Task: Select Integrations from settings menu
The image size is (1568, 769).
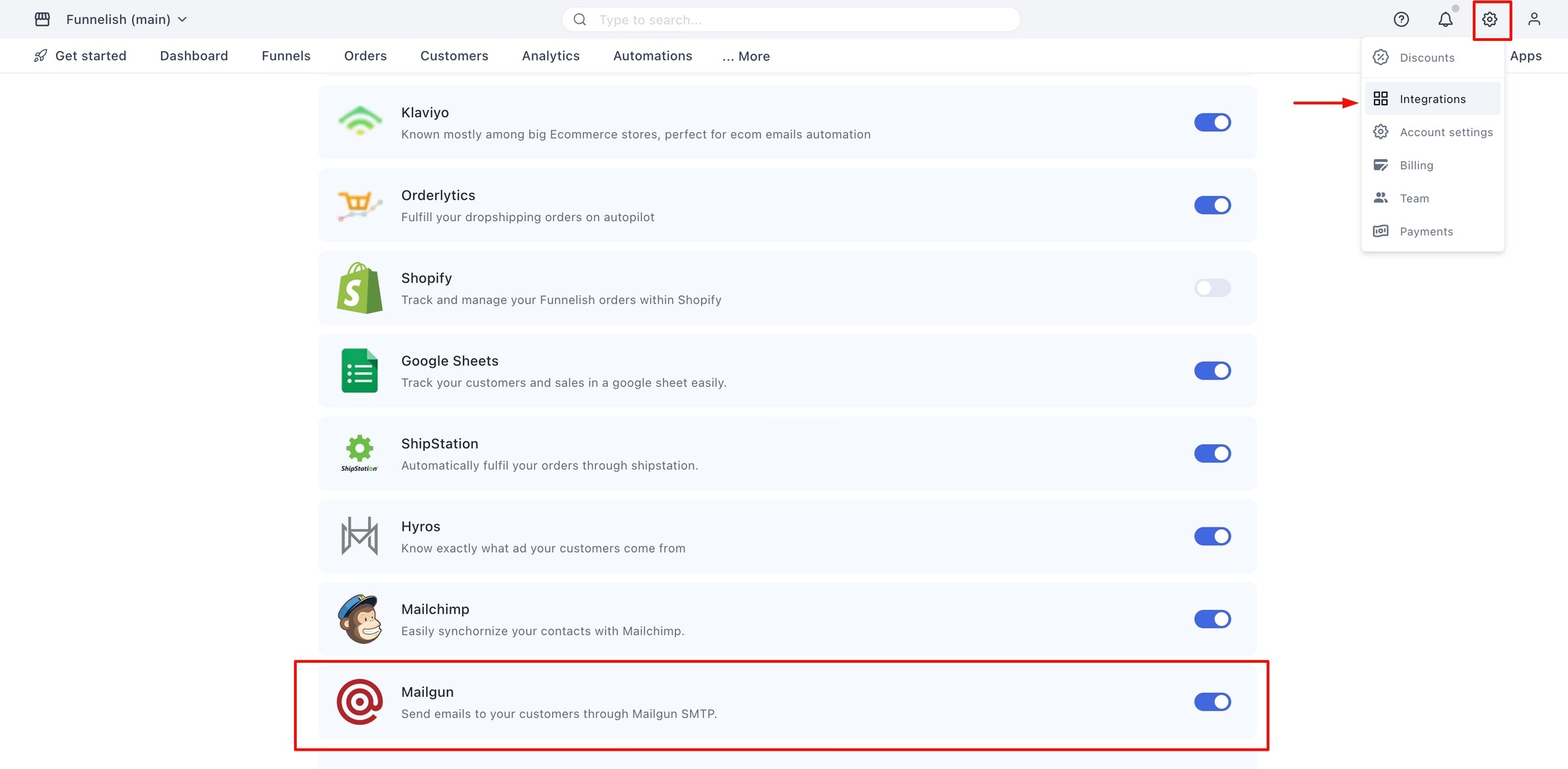Action: pyautogui.click(x=1432, y=99)
